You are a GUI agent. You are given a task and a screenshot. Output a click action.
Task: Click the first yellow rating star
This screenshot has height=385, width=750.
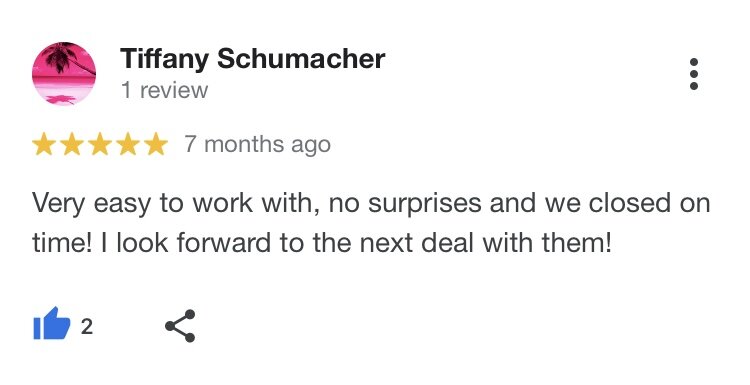point(44,144)
